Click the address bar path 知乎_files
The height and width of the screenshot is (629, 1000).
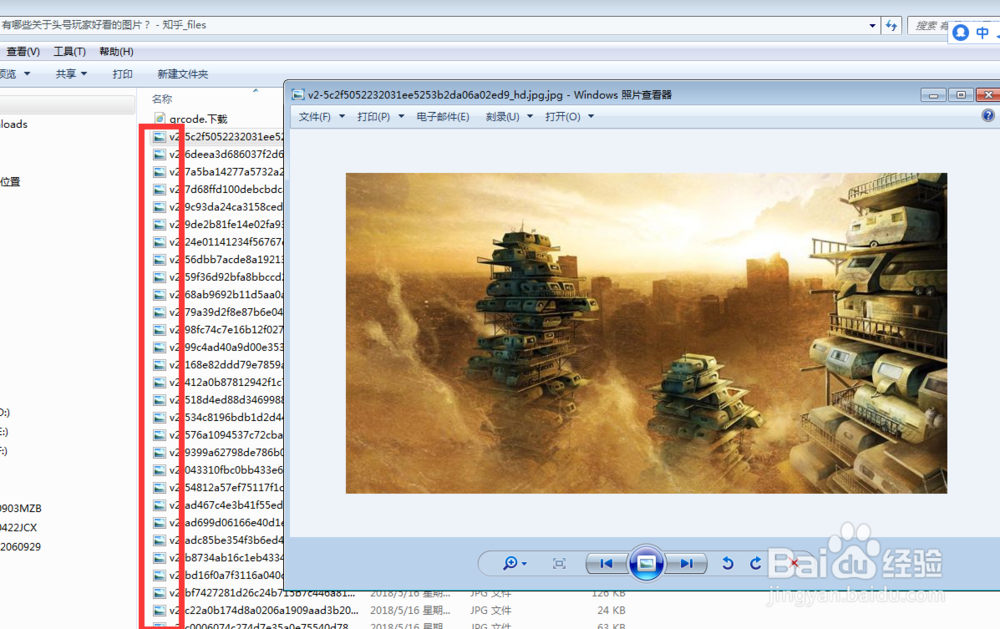point(184,25)
